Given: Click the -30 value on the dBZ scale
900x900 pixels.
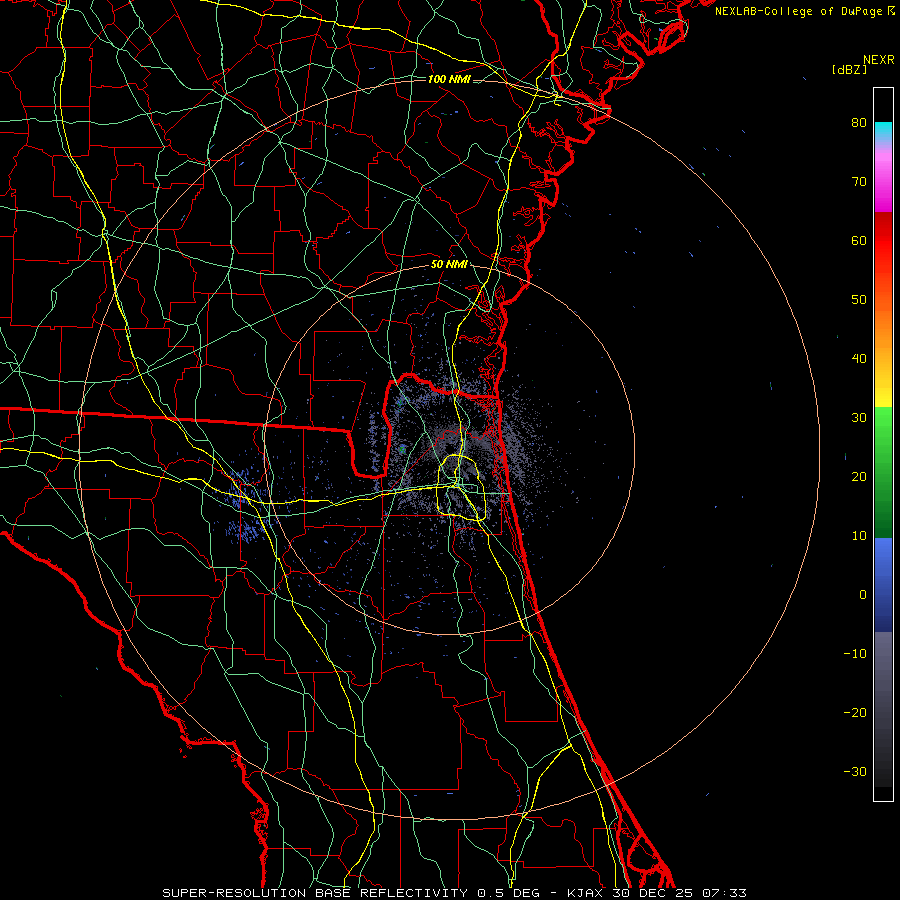Looking at the screenshot, I should (855, 771).
